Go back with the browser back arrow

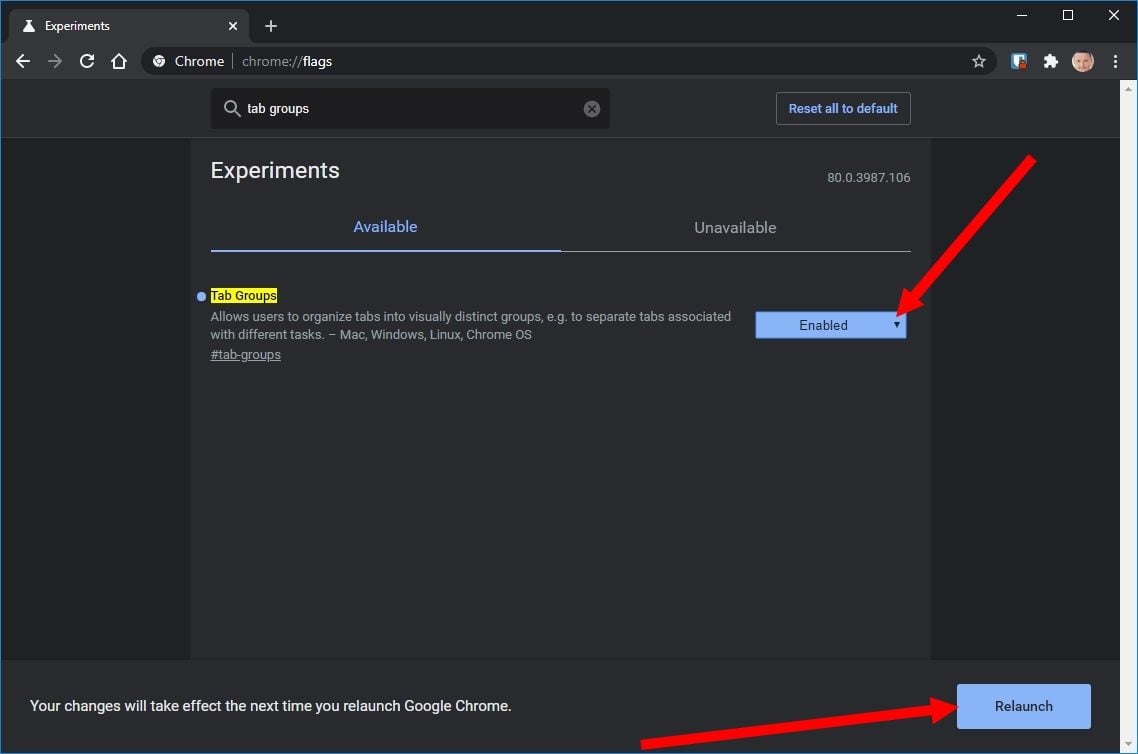[23, 62]
